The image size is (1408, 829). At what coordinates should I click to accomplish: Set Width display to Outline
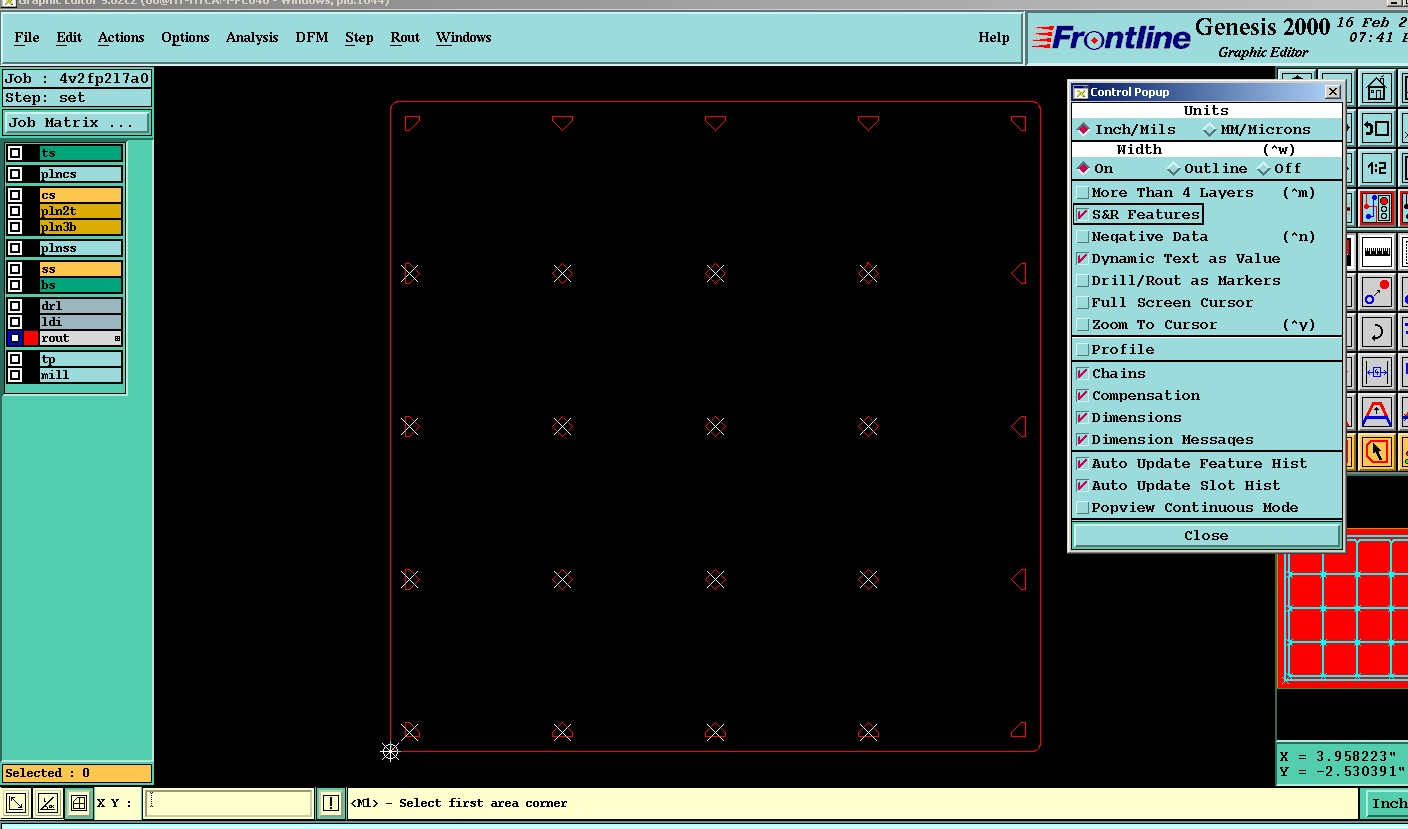pos(1173,168)
